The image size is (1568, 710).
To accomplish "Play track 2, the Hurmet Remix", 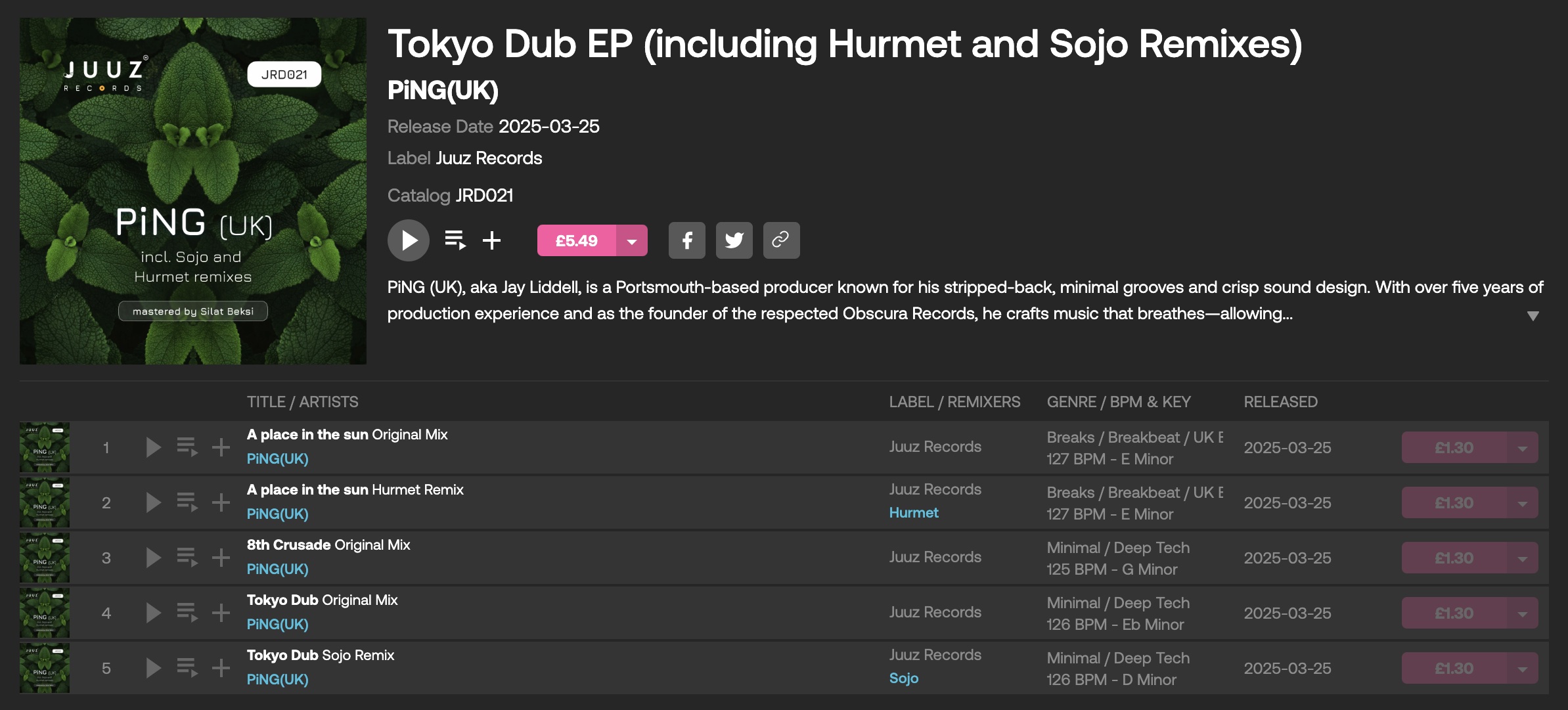I will click(153, 502).
